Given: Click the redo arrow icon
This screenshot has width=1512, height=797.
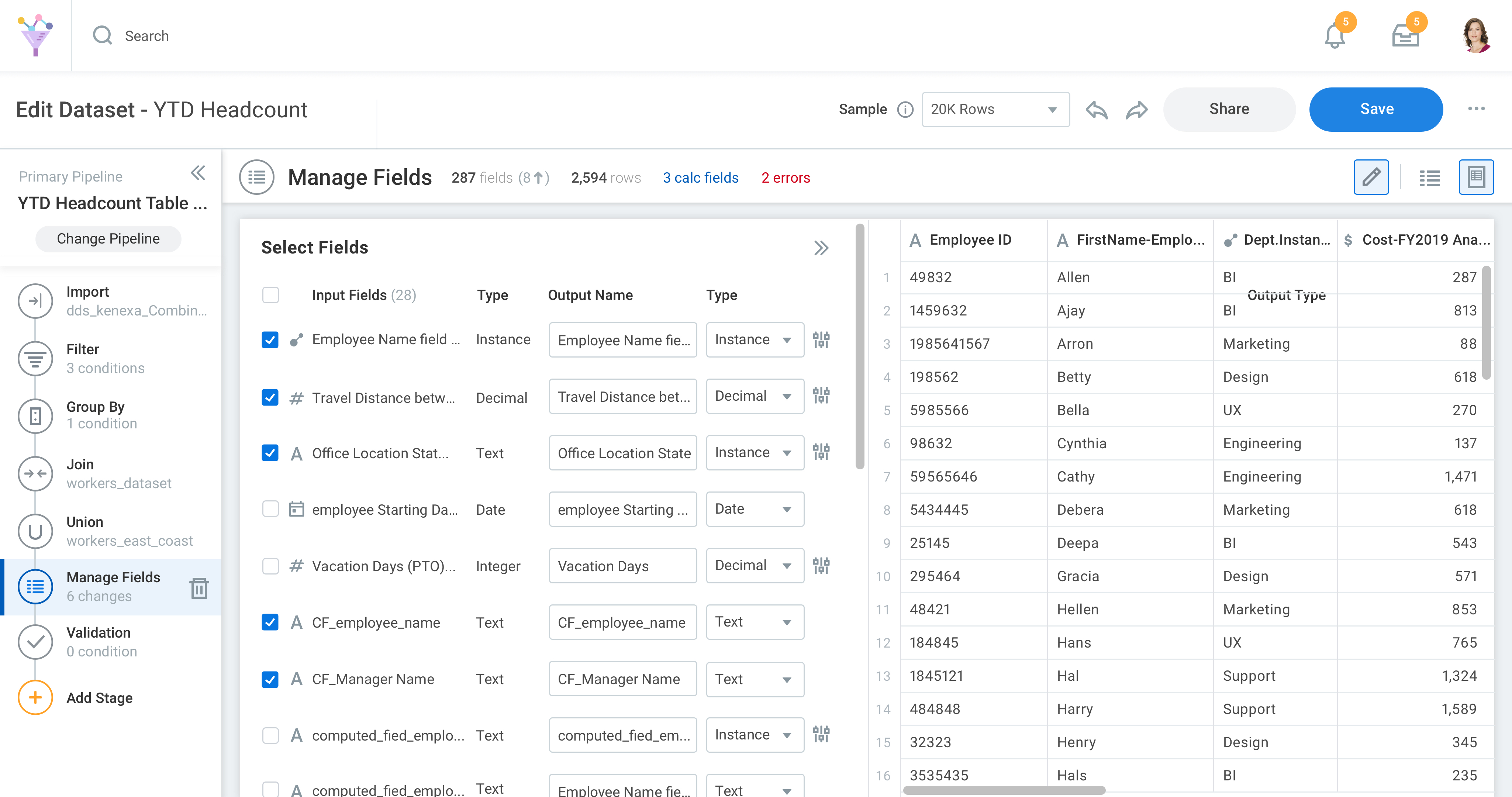Looking at the screenshot, I should click(1136, 109).
